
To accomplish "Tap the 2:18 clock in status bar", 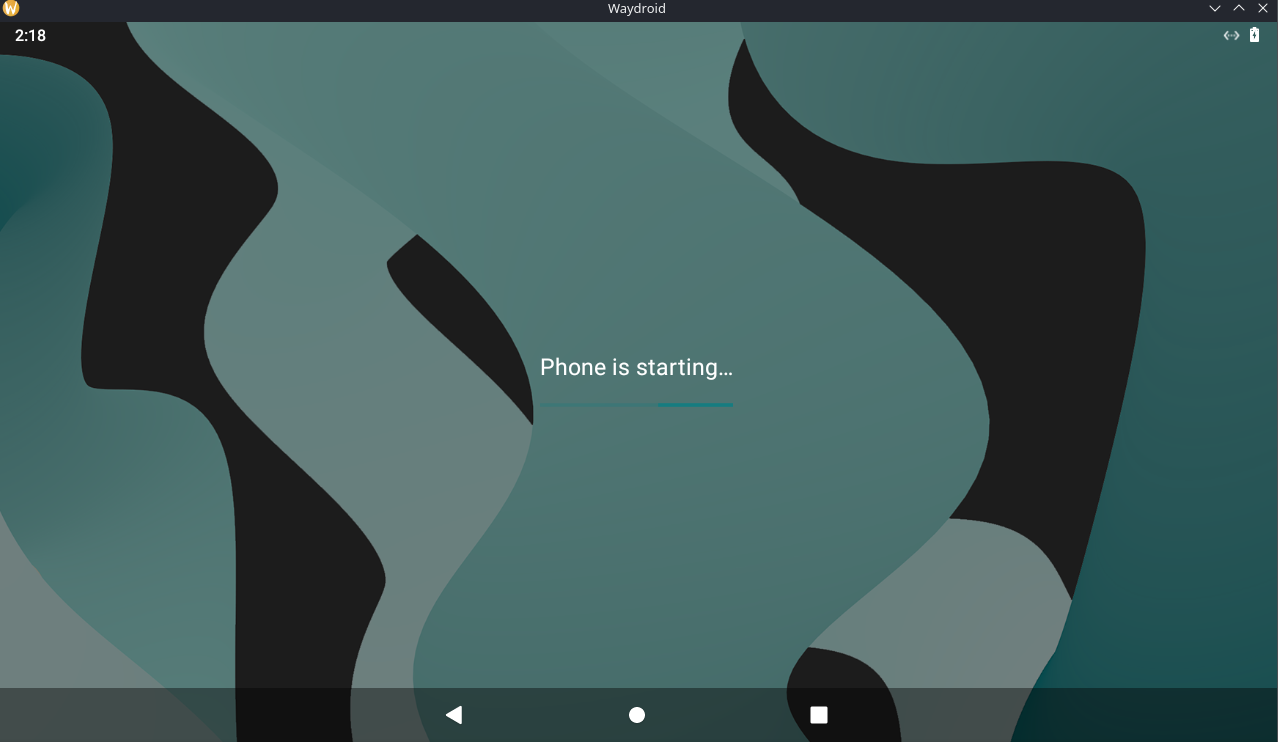I will 30,35.
